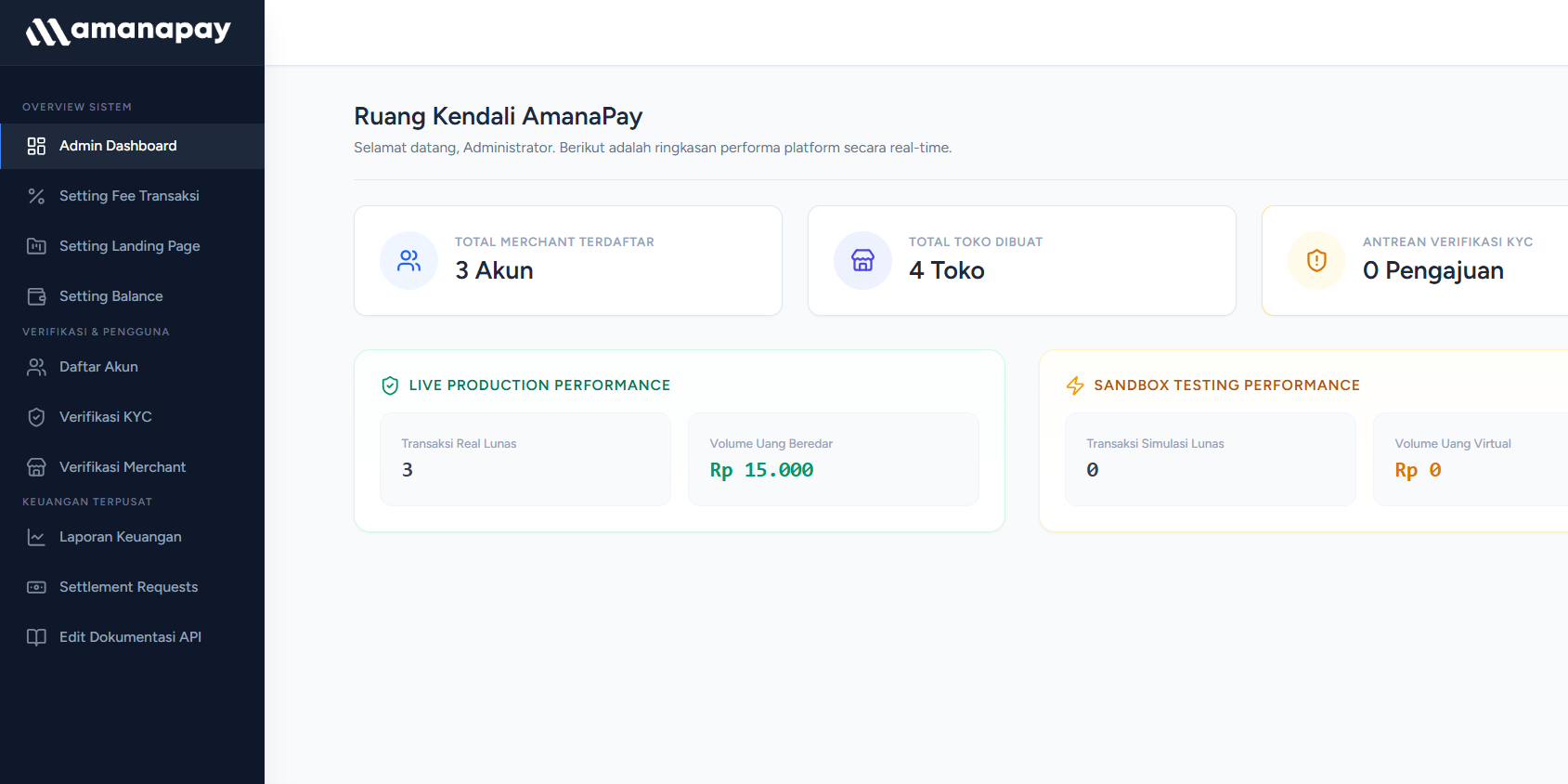The width and height of the screenshot is (1568, 784).
Task: Click the 'OVERVIEW SISTEM' section label
Action: coord(77,107)
